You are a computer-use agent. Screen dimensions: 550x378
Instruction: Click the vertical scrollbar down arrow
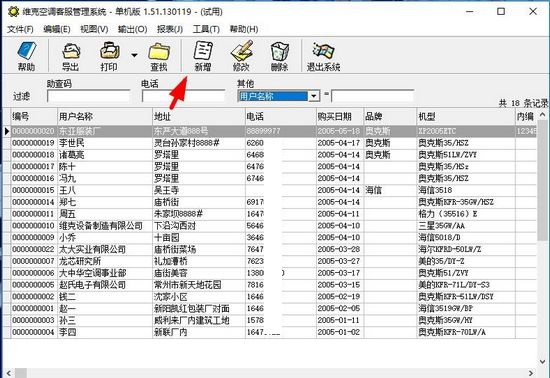coord(543,362)
